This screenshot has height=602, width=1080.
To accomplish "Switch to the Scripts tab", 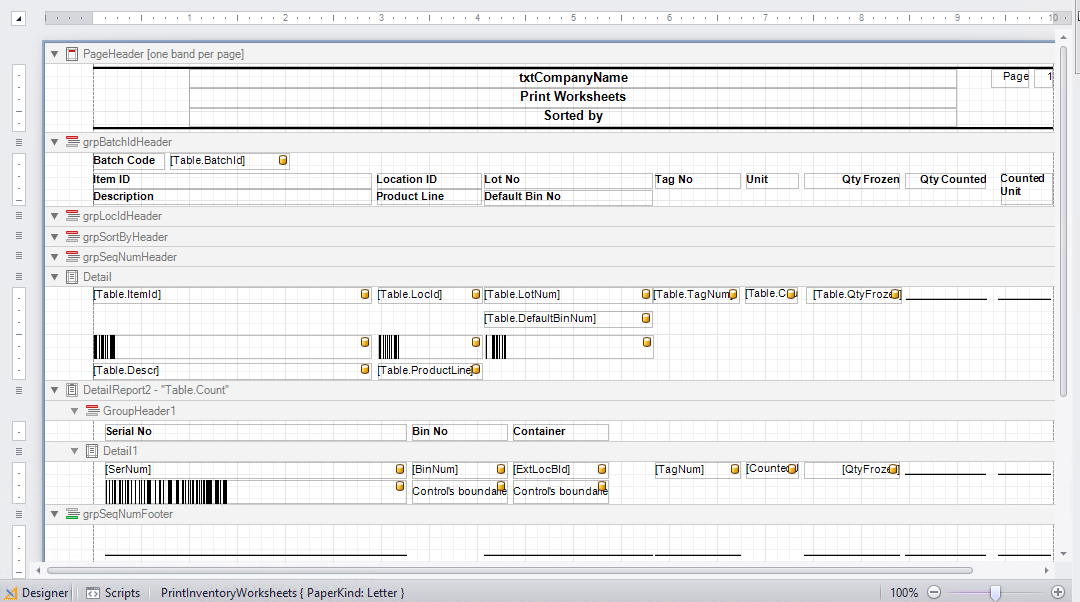I will (x=113, y=593).
